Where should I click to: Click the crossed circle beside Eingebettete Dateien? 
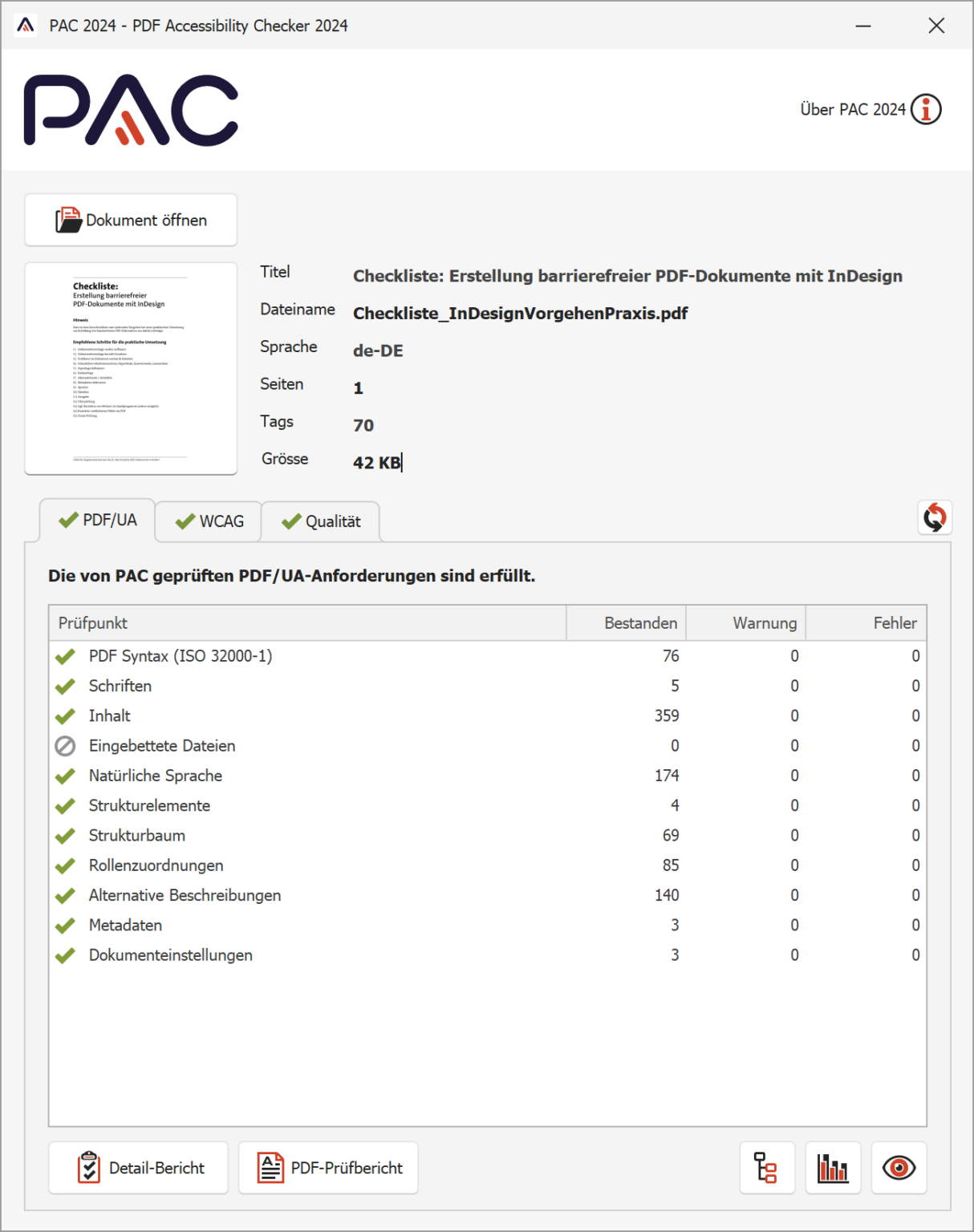pyautogui.click(x=66, y=745)
